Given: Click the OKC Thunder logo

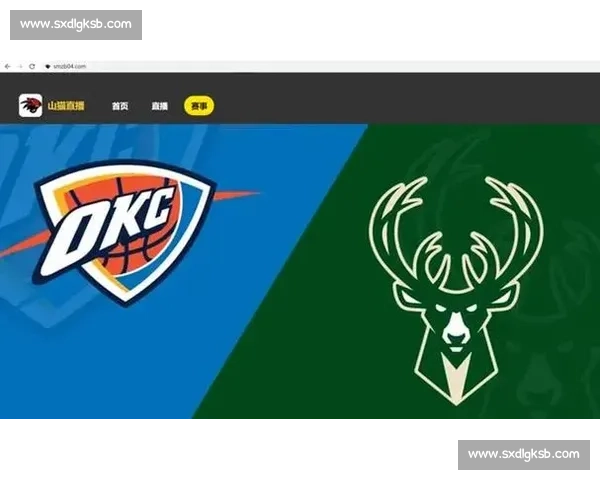Looking at the screenshot, I should click(x=125, y=232).
